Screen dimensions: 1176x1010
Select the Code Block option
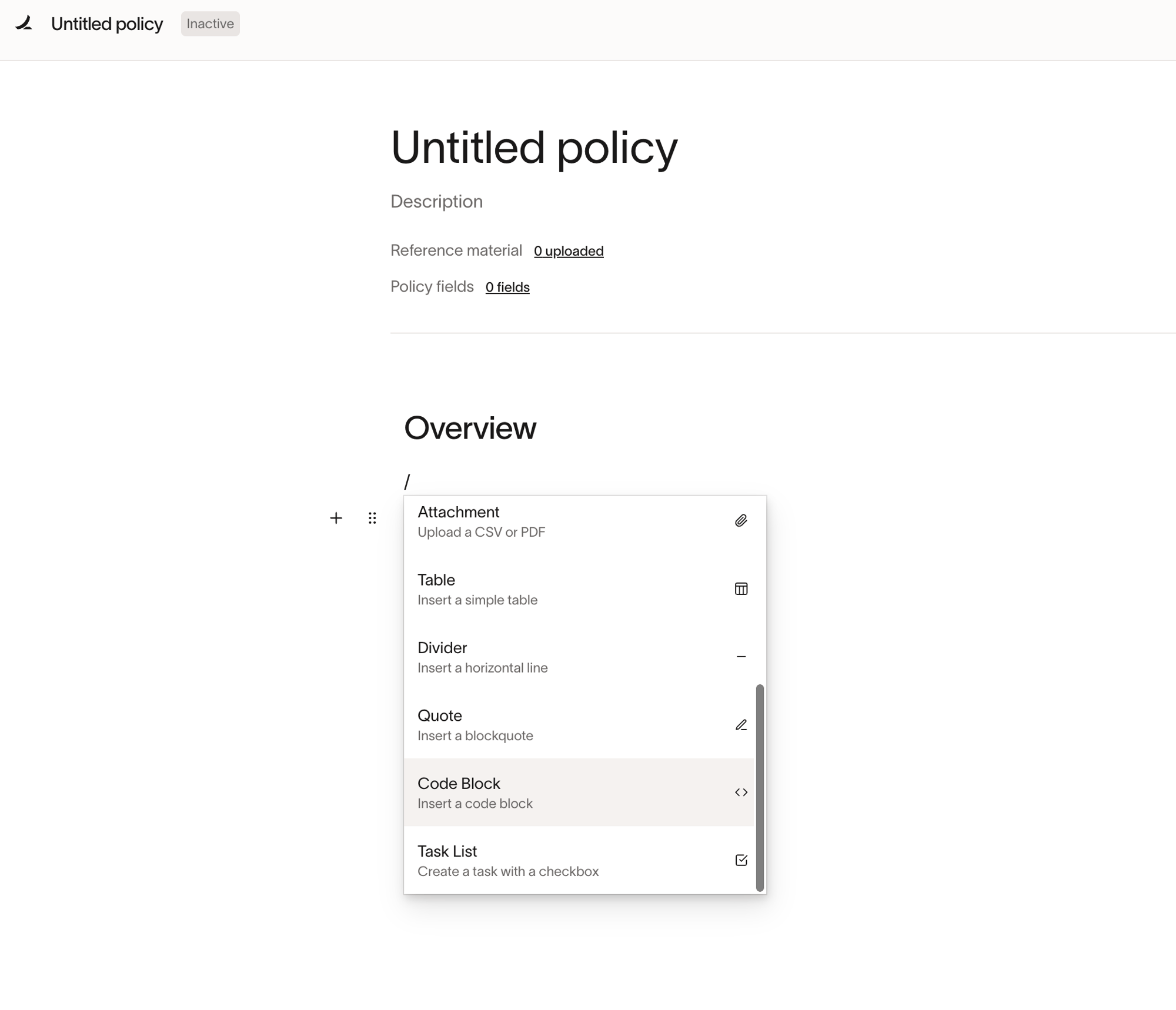point(579,792)
